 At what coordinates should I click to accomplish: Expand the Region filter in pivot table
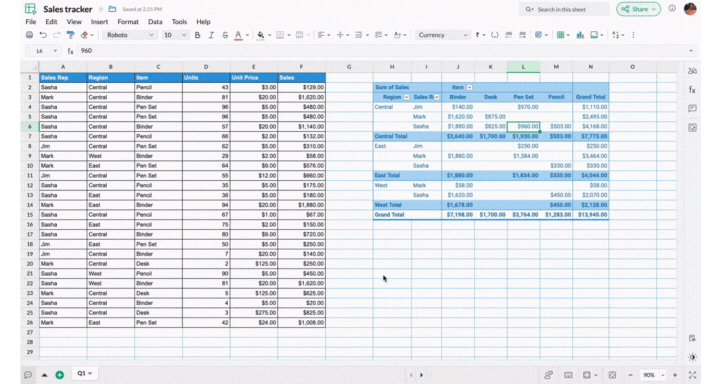pyautogui.click(x=406, y=97)
